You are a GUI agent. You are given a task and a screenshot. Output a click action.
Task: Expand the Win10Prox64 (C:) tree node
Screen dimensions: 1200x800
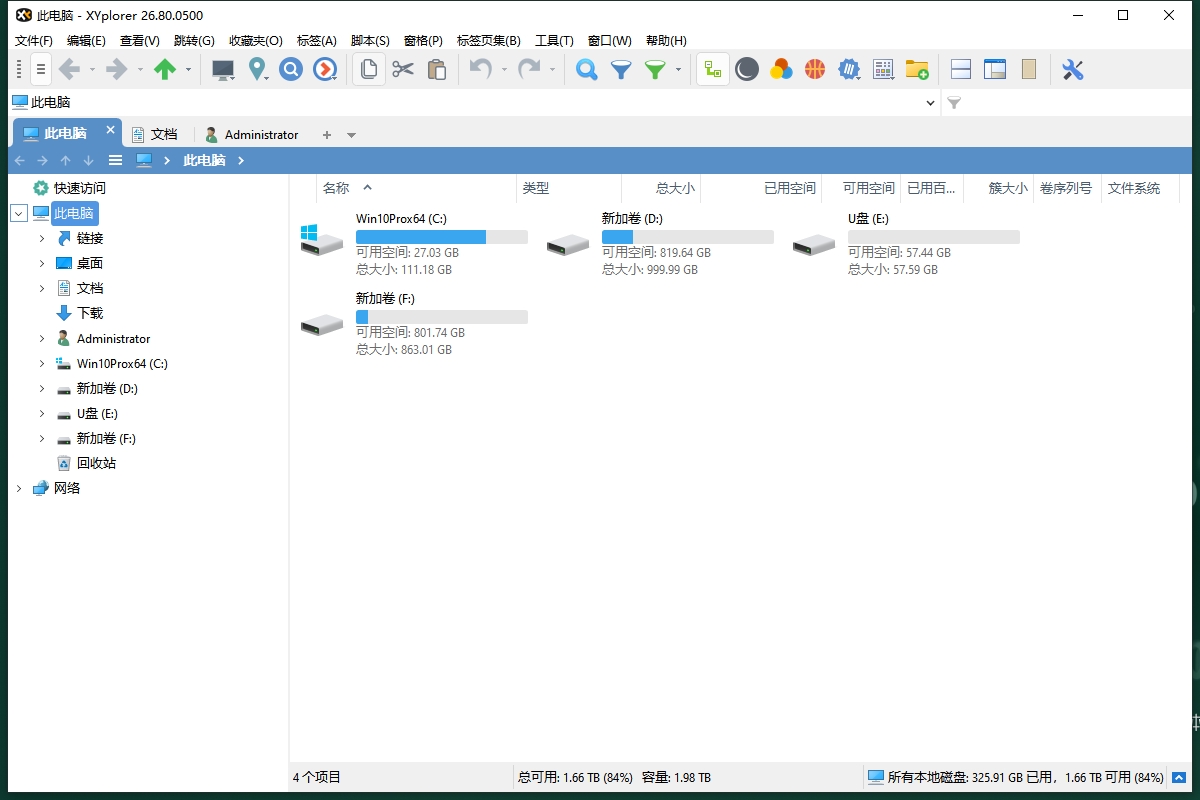pyautogui.click(x=42, y=364)
